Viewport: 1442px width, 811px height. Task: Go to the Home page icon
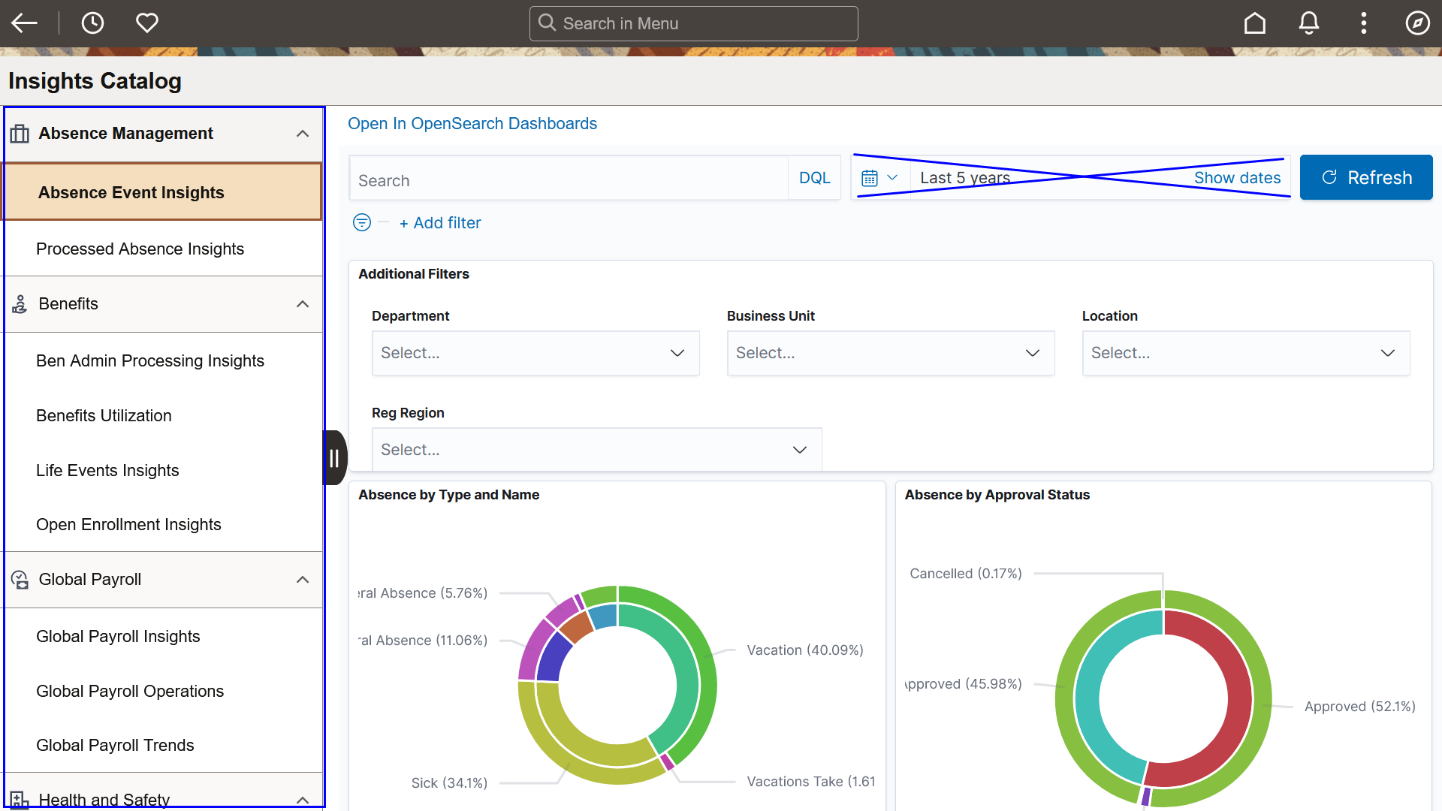(1255, 23)
